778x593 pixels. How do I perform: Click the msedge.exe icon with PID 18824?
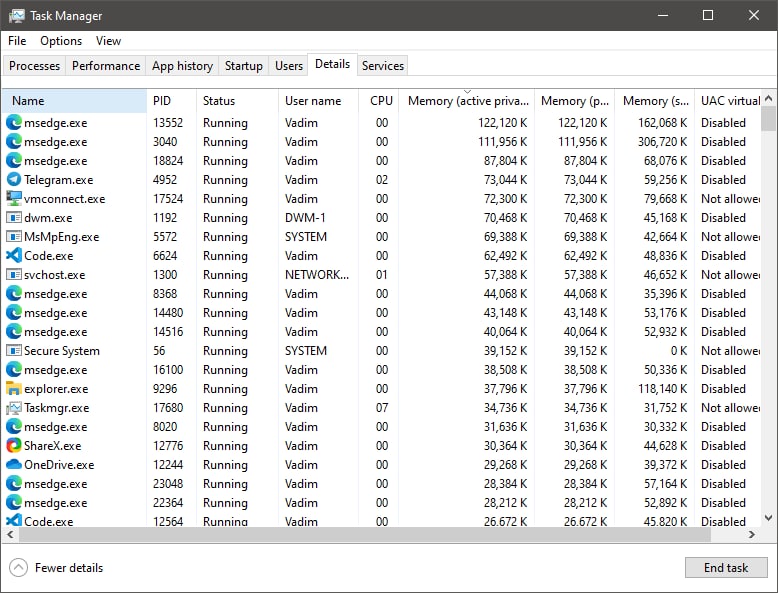[14, 161]
